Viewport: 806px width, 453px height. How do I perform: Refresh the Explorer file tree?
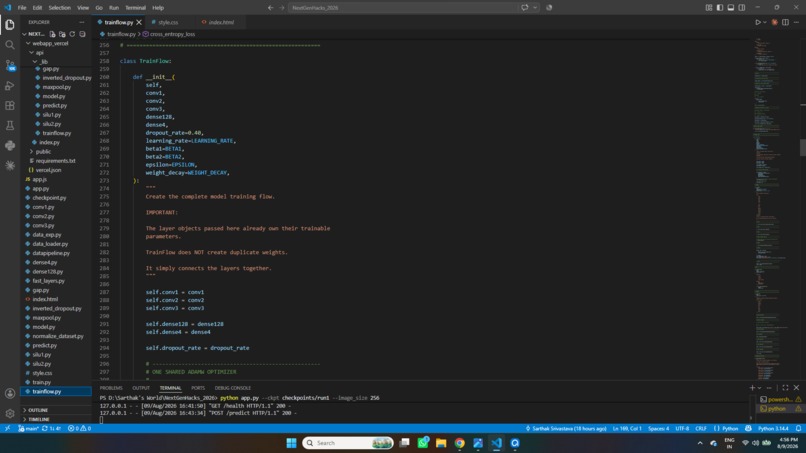coord(72,34)
